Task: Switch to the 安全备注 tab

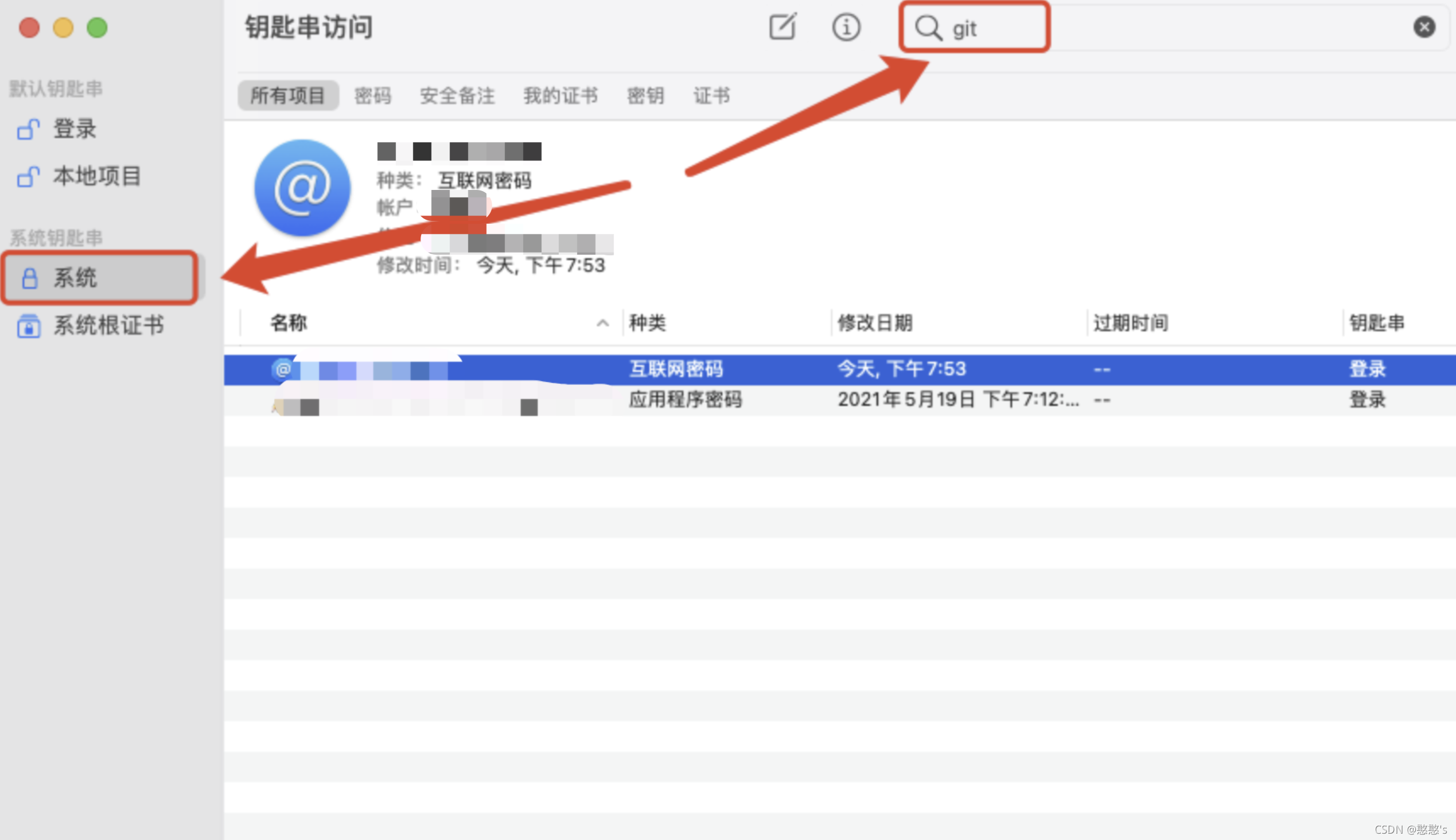Action: click(457, 95)
